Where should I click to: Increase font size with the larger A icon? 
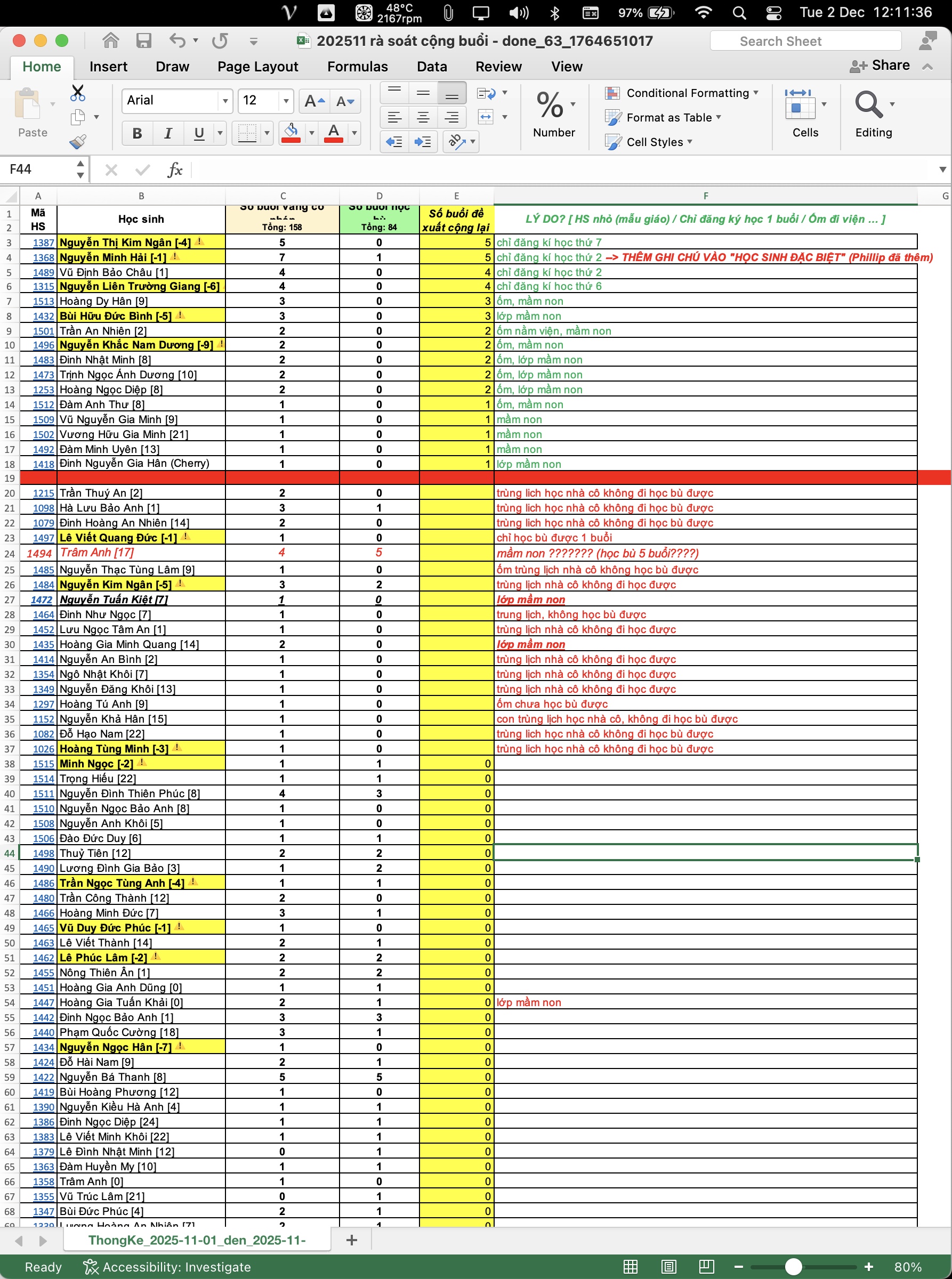coord(314,101)
